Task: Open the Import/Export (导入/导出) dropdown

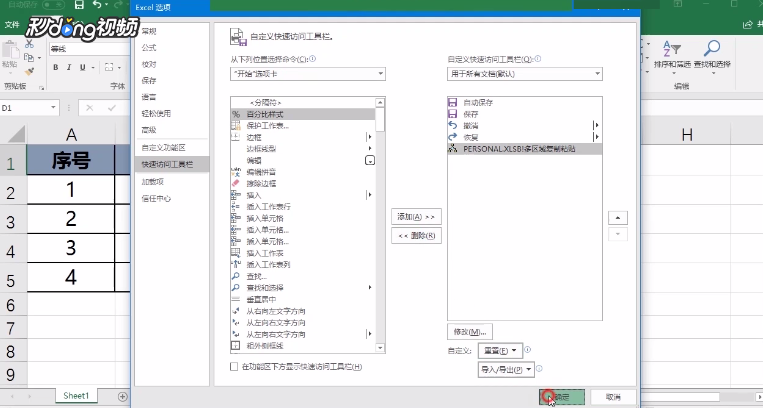Action: coord(506,370)
